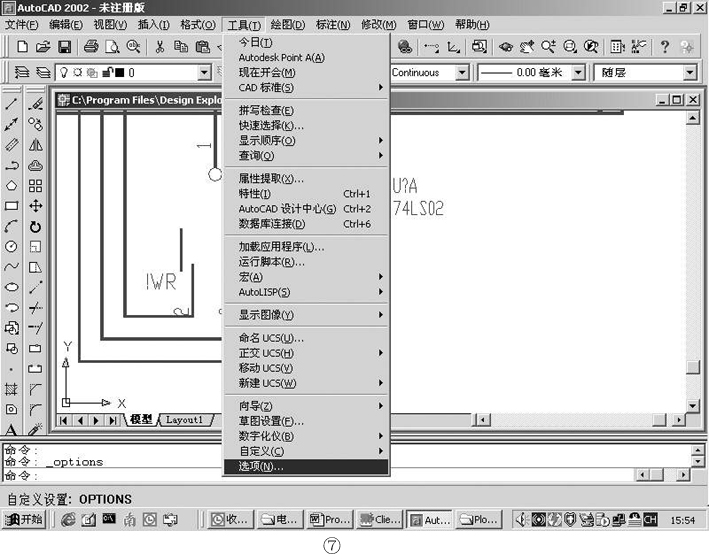Click the Internet Explorer quick launch icon
709x559 pixels.
click(68, 520)
